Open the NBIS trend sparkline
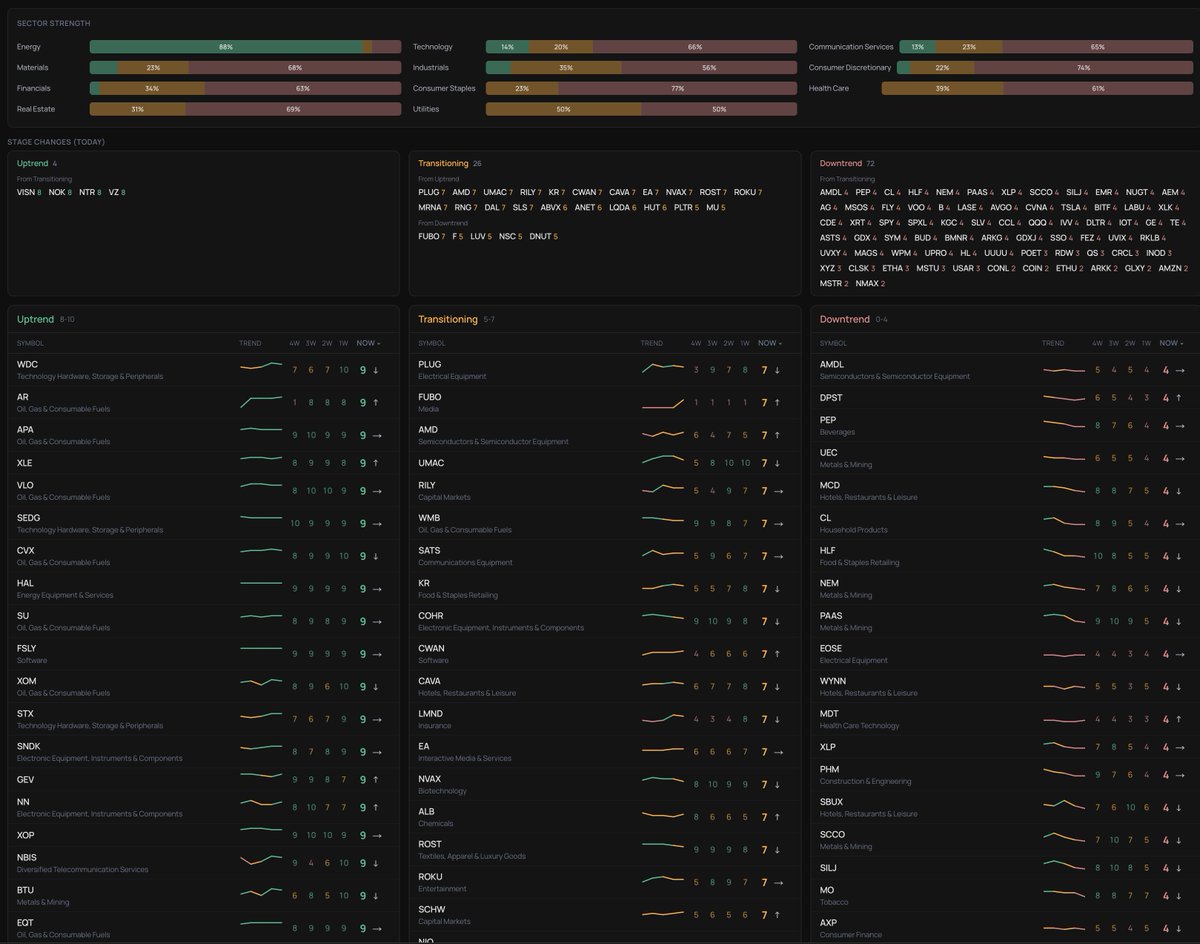Image resolution: width=1200 pixels, height=944 pixels. click(x=261, y=859)
